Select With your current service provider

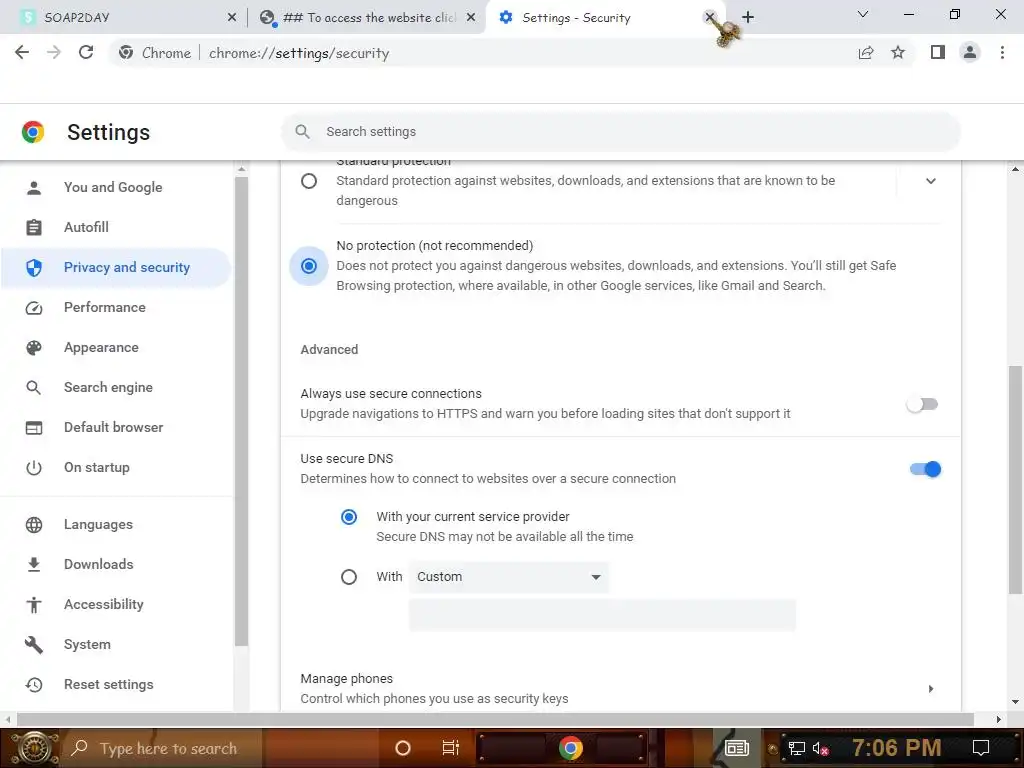349,517
